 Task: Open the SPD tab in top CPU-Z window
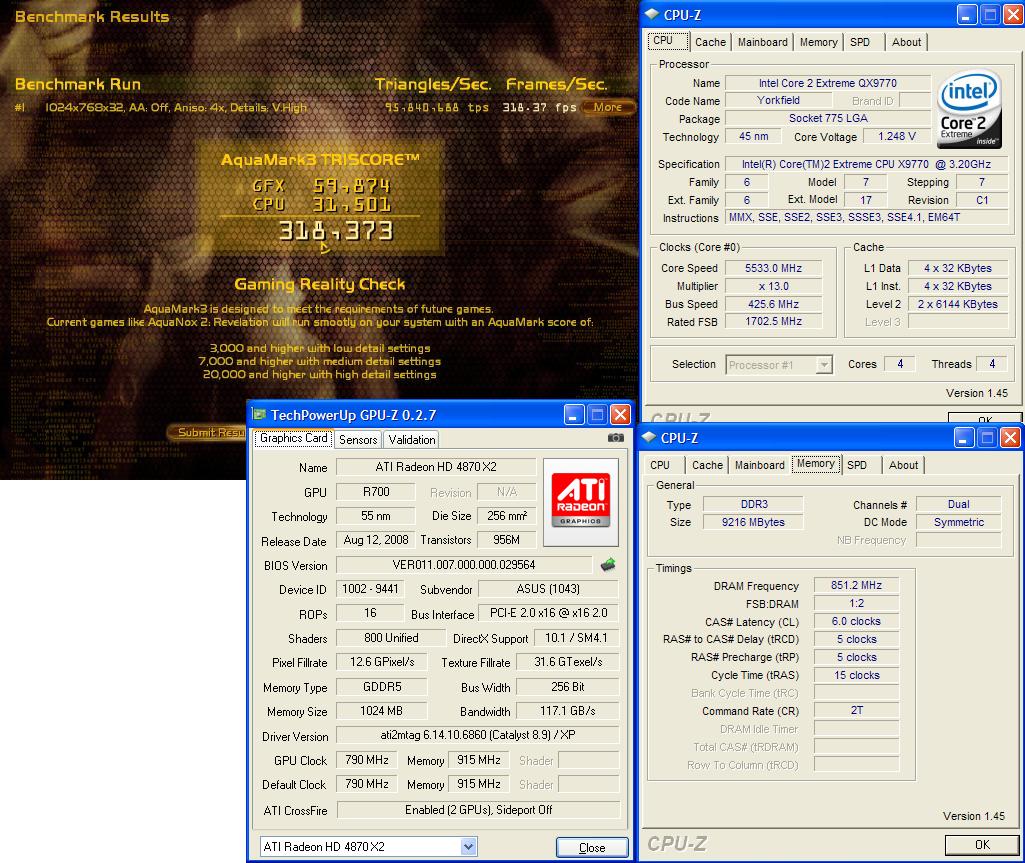click(860, 42)
